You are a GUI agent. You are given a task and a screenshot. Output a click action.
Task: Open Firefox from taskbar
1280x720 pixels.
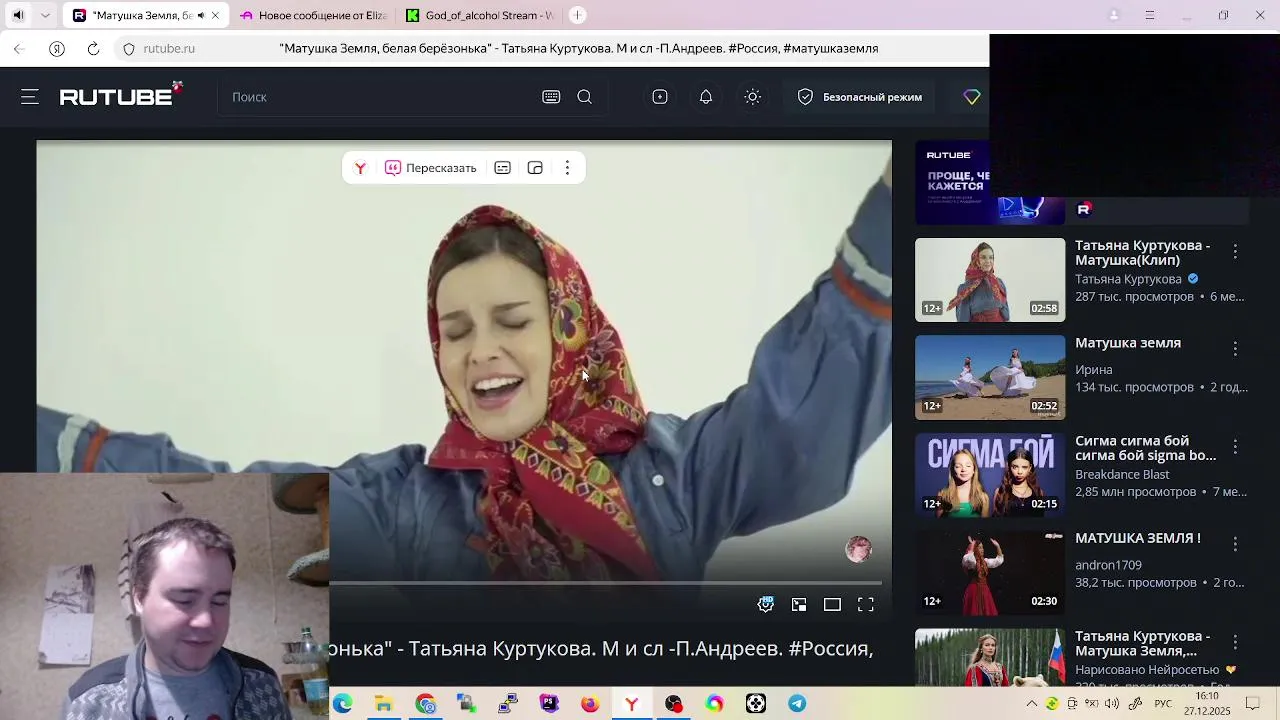click(x=590, y=704)
